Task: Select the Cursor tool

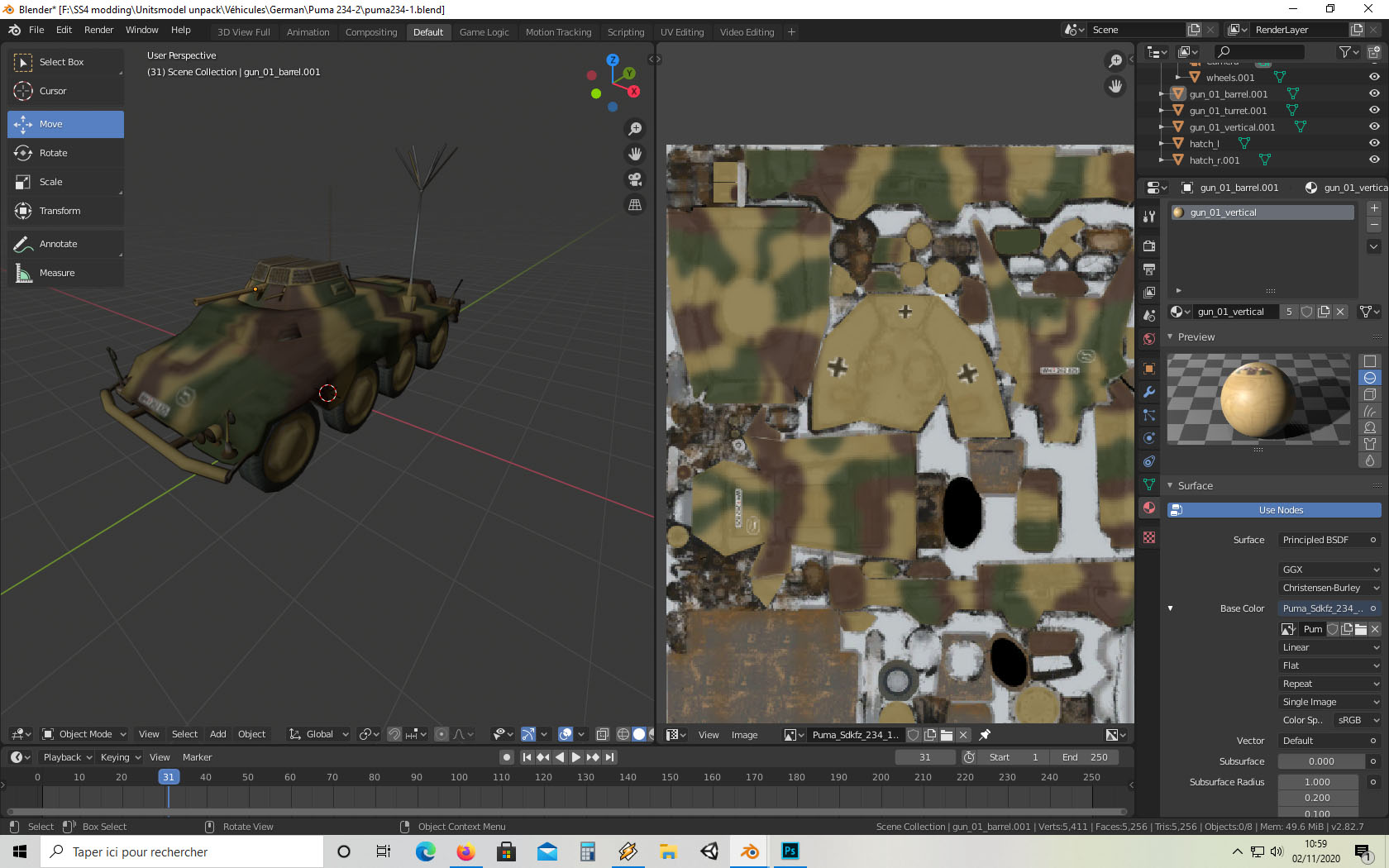Action: 65,91
